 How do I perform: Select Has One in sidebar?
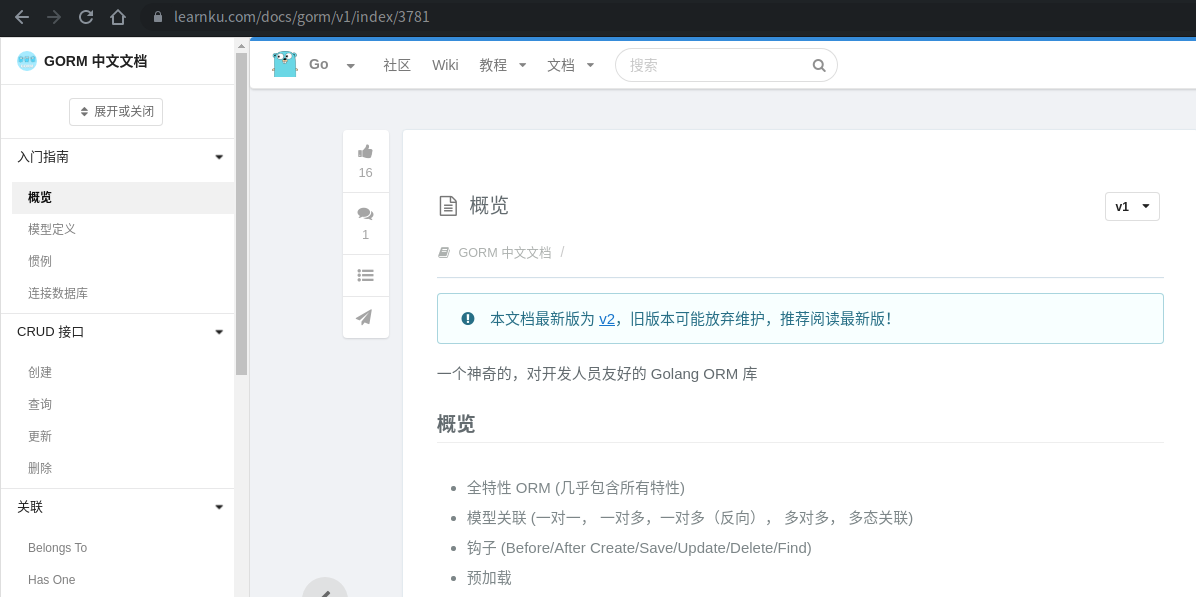(52, 579)
